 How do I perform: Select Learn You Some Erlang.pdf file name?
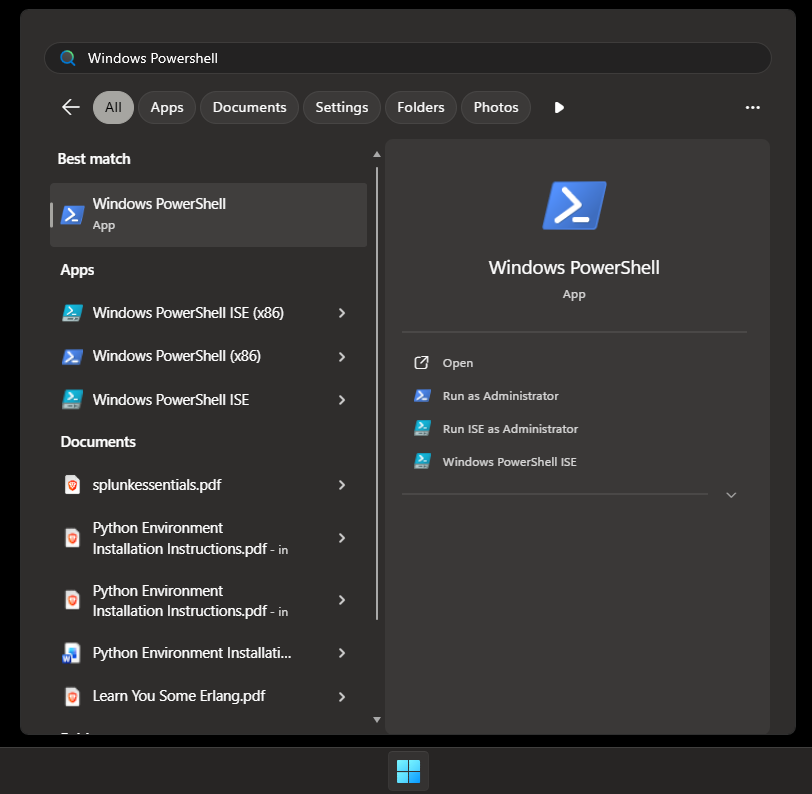[179, 696]
